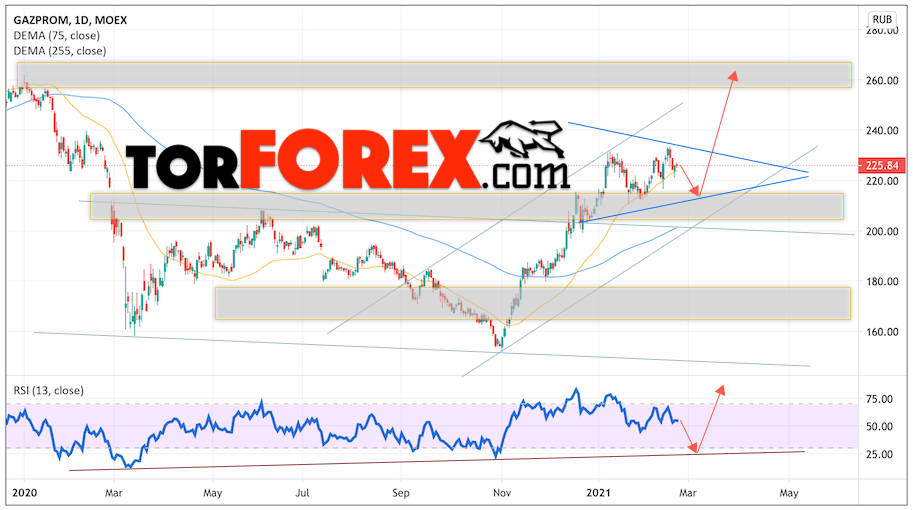Select the DEMA (75, close) indicator label
The height and width of the screenshot is (510, 913).
coord(56,36)
